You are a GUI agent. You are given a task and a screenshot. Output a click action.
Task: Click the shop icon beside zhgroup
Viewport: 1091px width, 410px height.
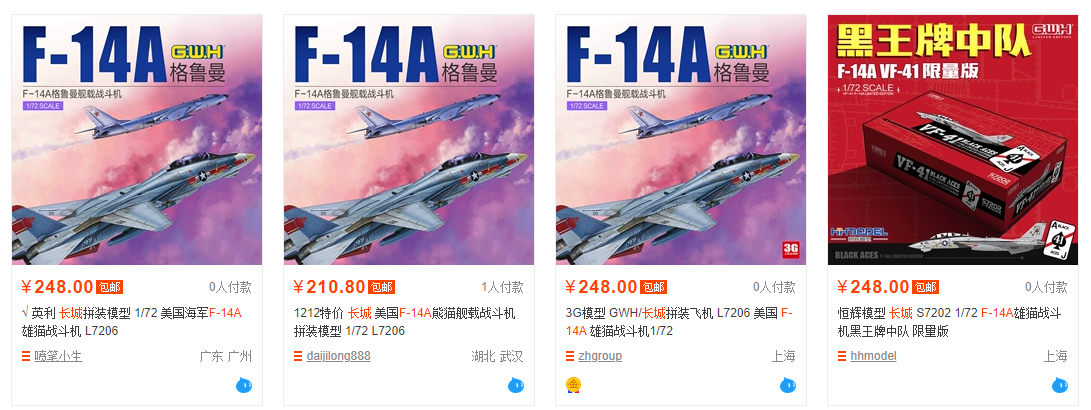pos(570,356)
